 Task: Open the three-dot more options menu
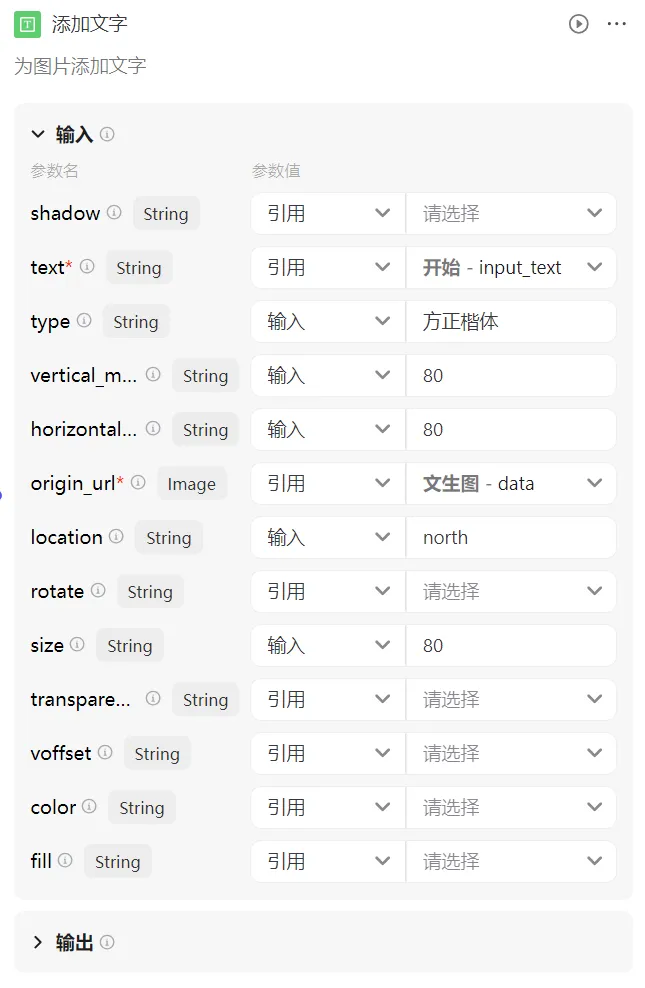point(616,24)
